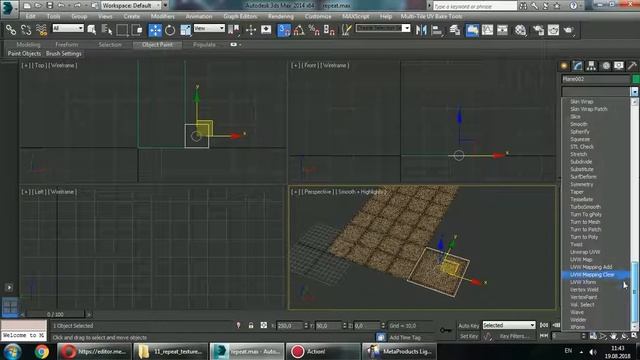Choose the Rectangular Selection Region icon
This screenshot has height=360, width=640.
[x=122, y=30]
